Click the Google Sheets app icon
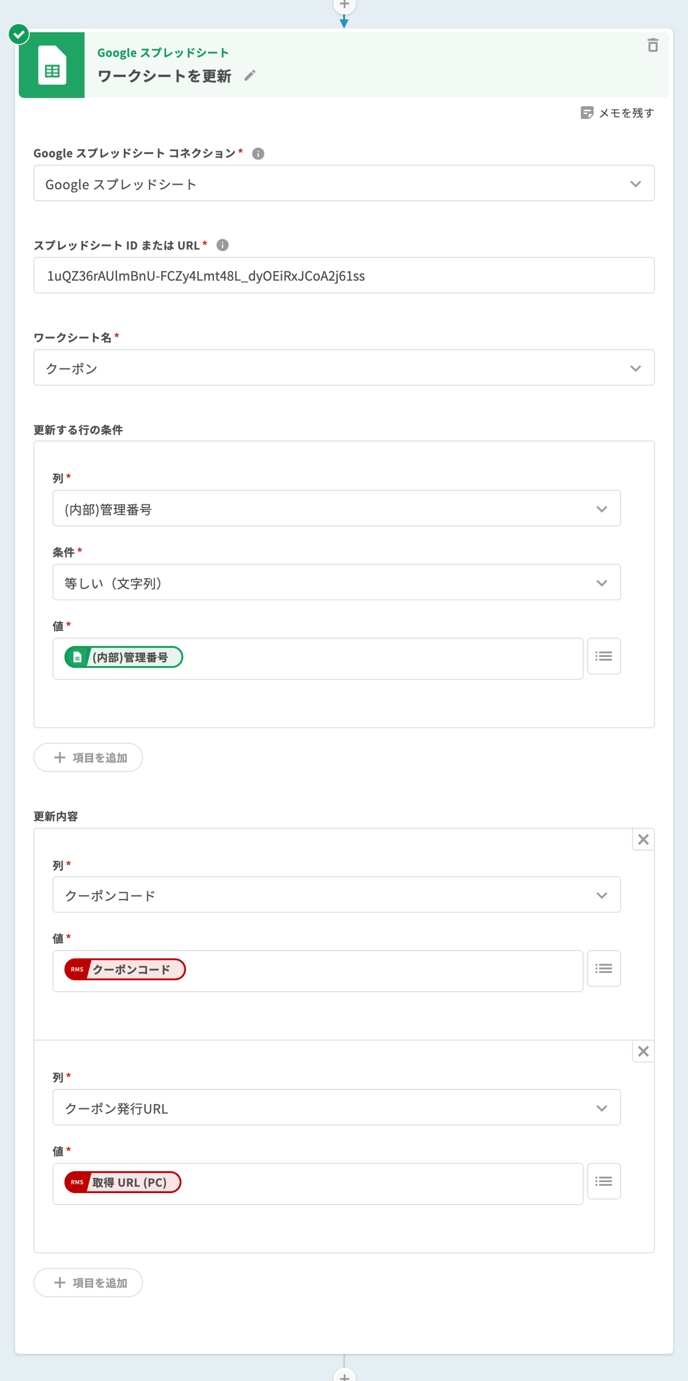 52,66
